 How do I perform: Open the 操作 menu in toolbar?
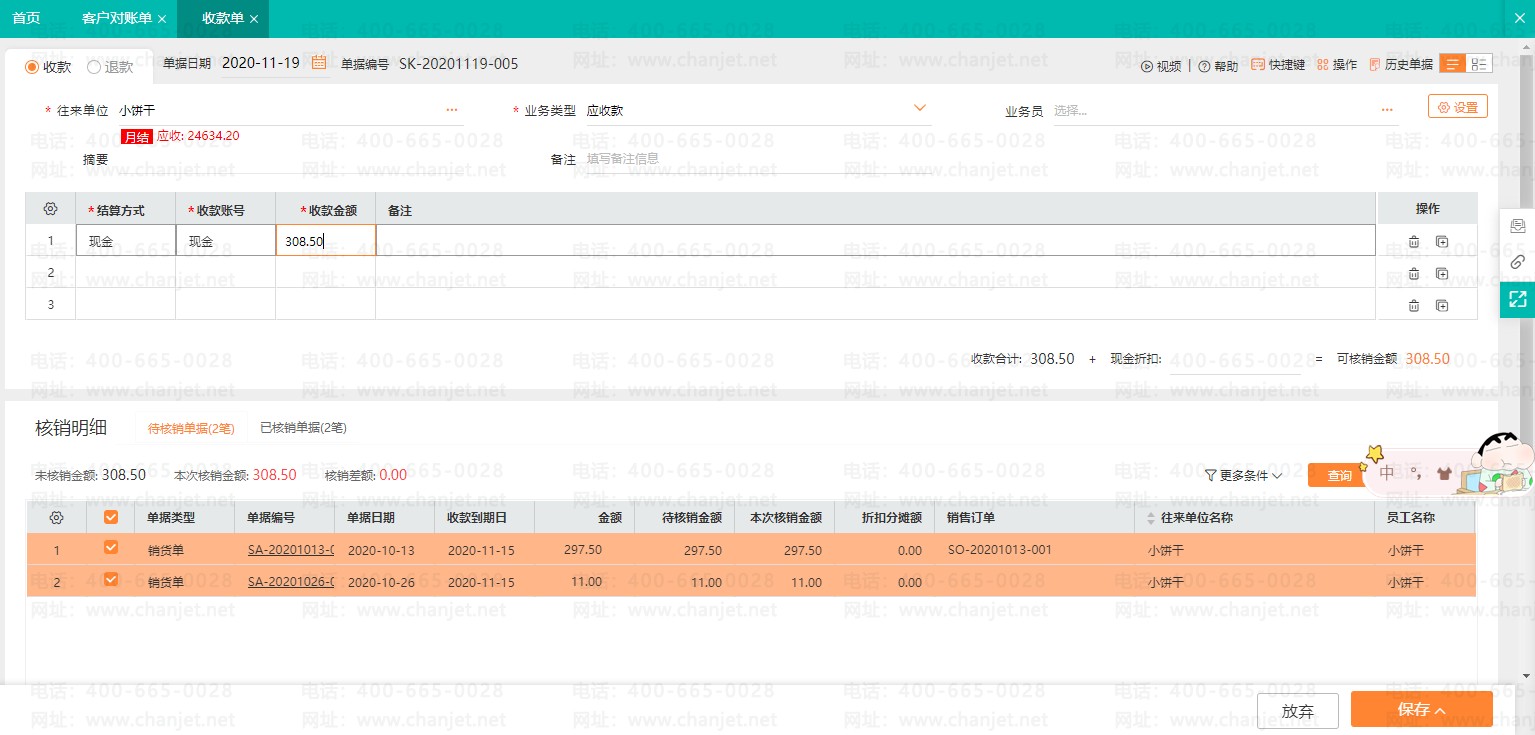[1337, 65]
